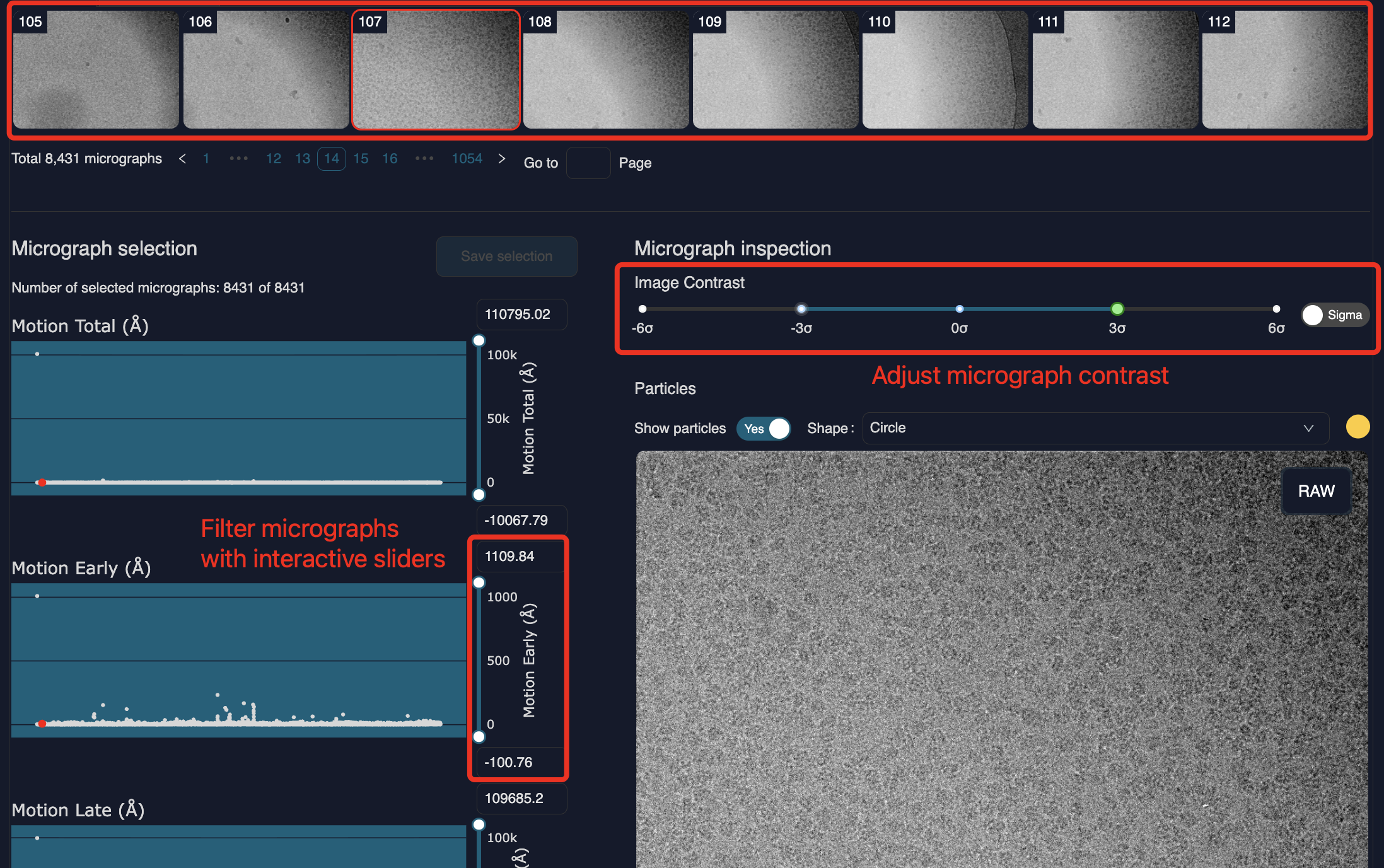
Task: Open the Shape dropdown showing Circle
Action: (1094, 428)
